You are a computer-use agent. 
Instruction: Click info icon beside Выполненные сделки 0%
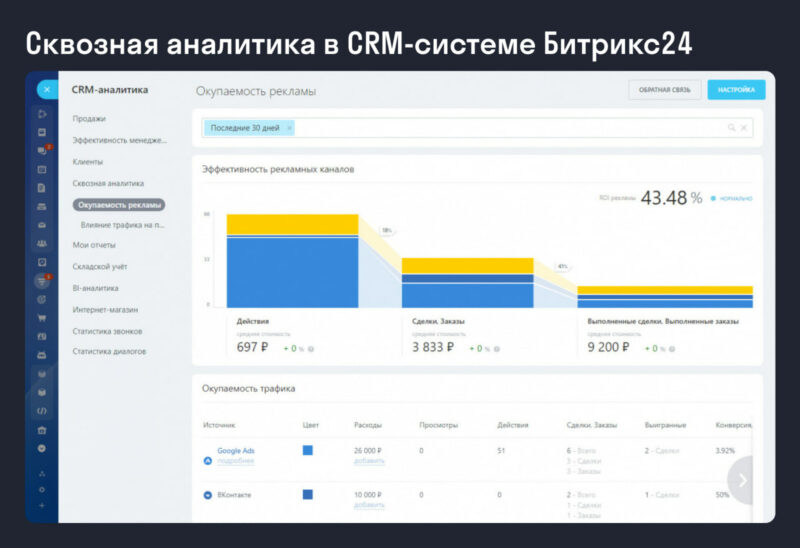pyautogui.click(x=672, y=349)
